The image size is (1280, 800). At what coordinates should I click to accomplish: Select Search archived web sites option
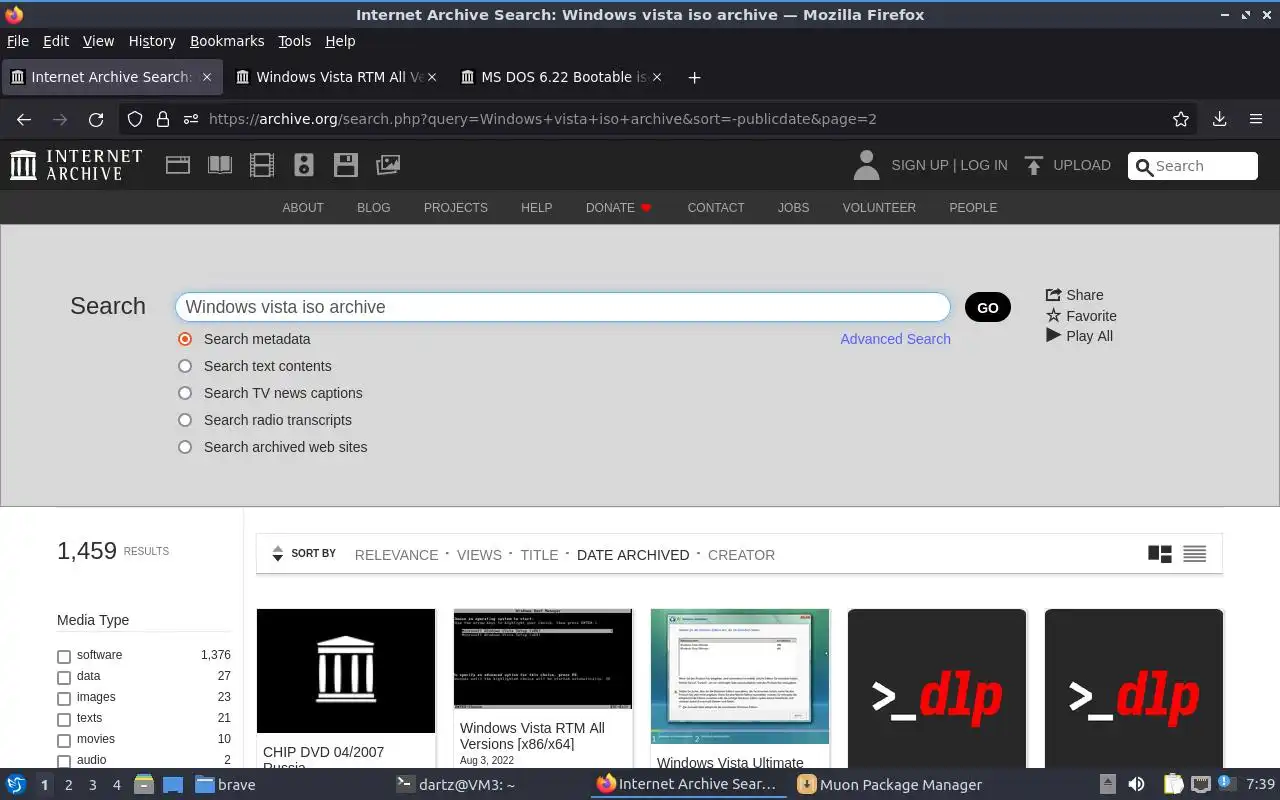185,447
